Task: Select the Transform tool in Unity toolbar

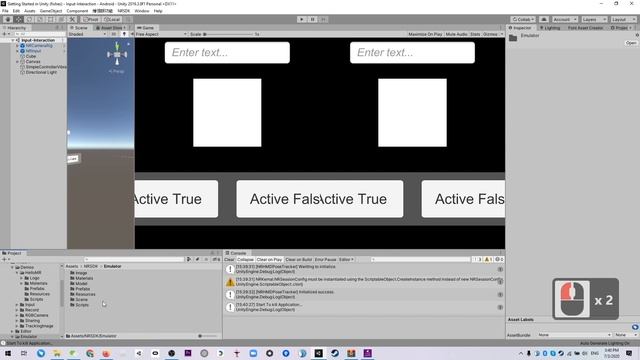Action: pyautogui.click(x=61, y=19)
